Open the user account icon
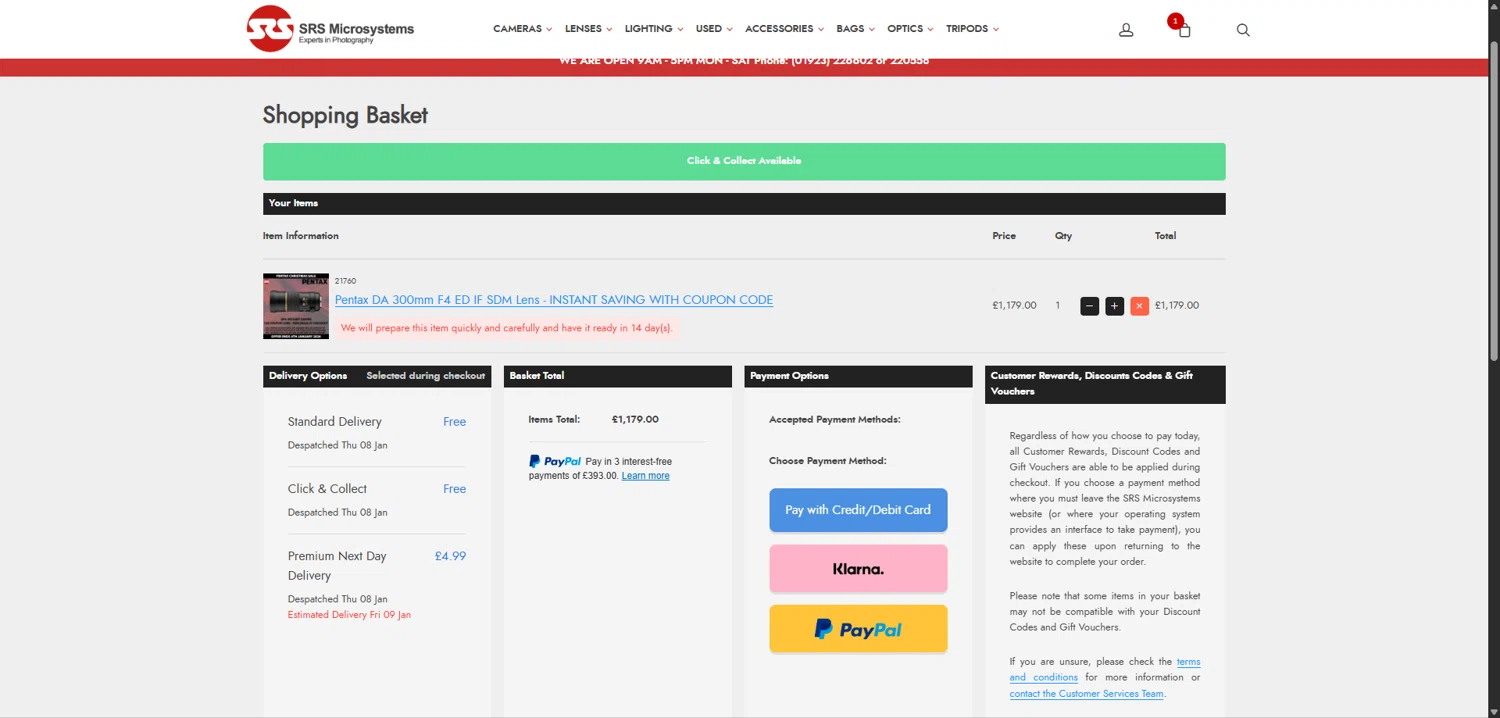 [x=1126, y=30]
